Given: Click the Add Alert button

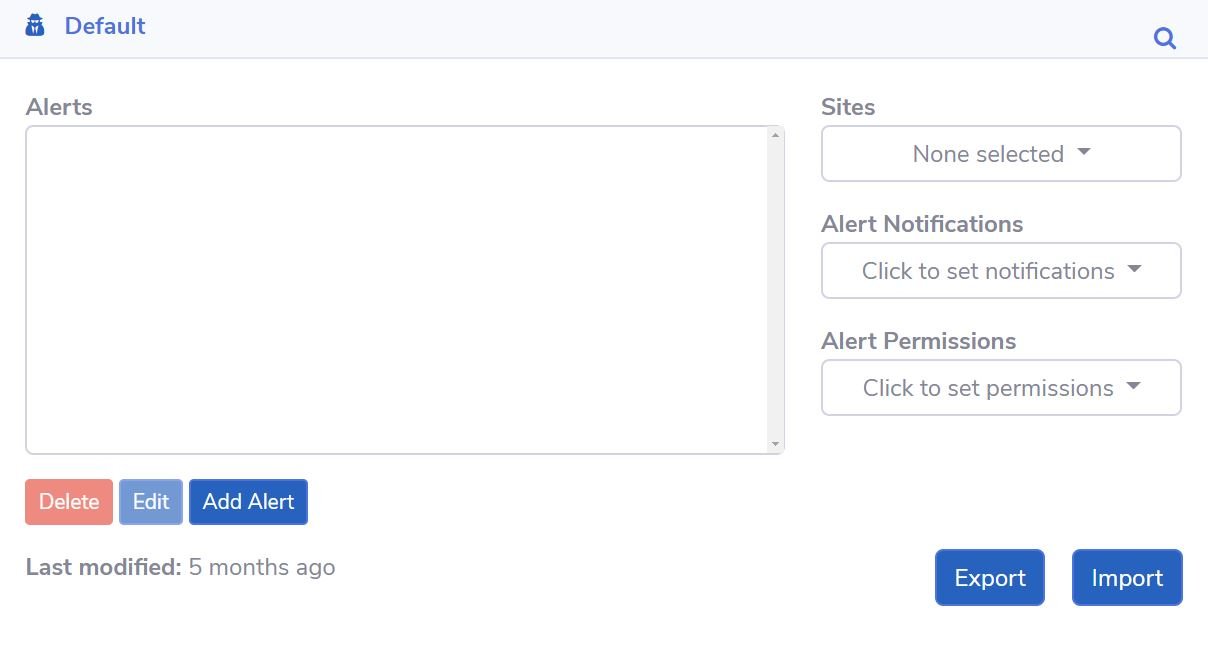Looking at the screenshot, I should 248,502.
